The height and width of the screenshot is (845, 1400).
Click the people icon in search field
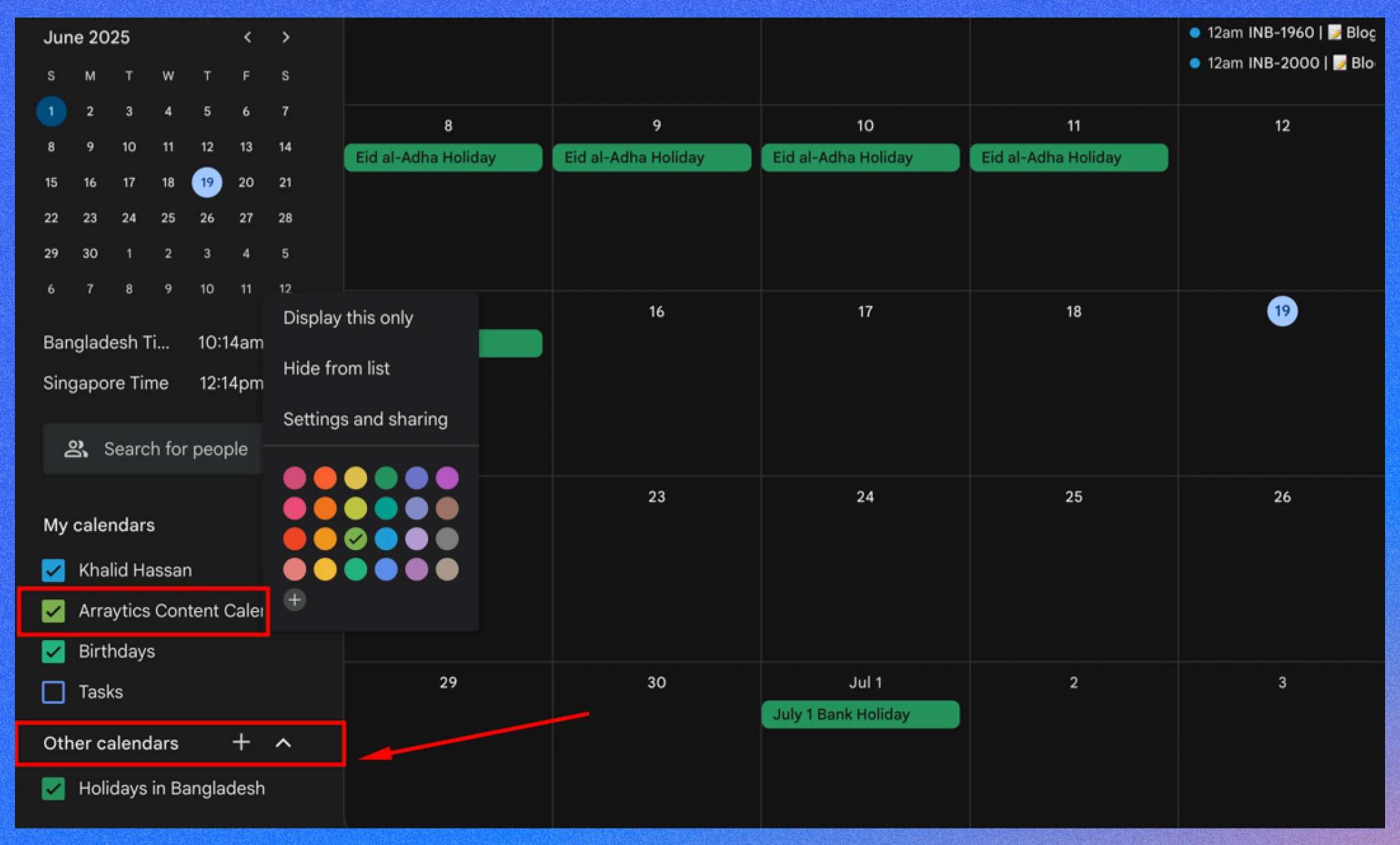(x=76, y=448)
